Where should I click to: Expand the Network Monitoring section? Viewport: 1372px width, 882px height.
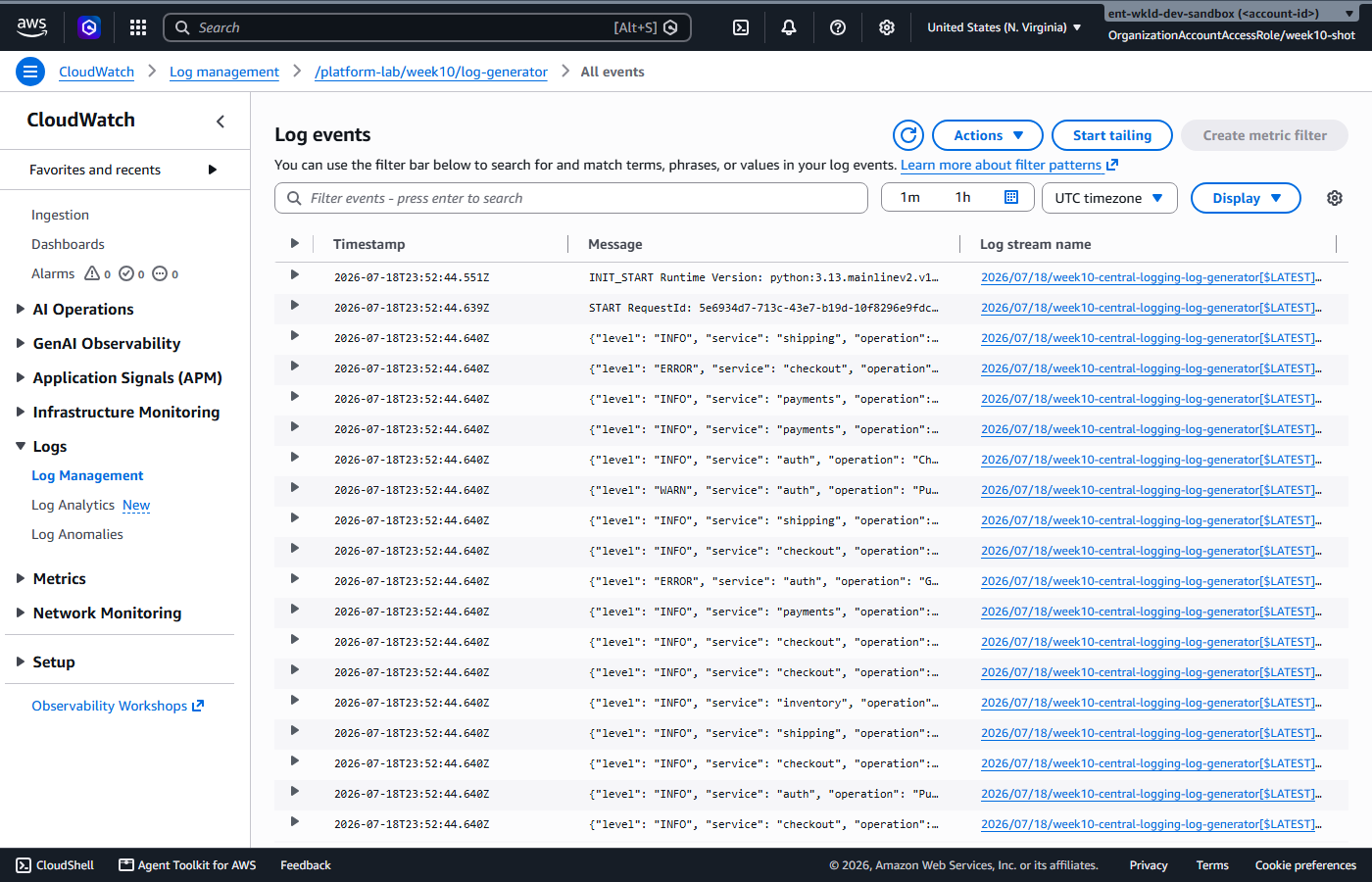[x=21, y=612]
